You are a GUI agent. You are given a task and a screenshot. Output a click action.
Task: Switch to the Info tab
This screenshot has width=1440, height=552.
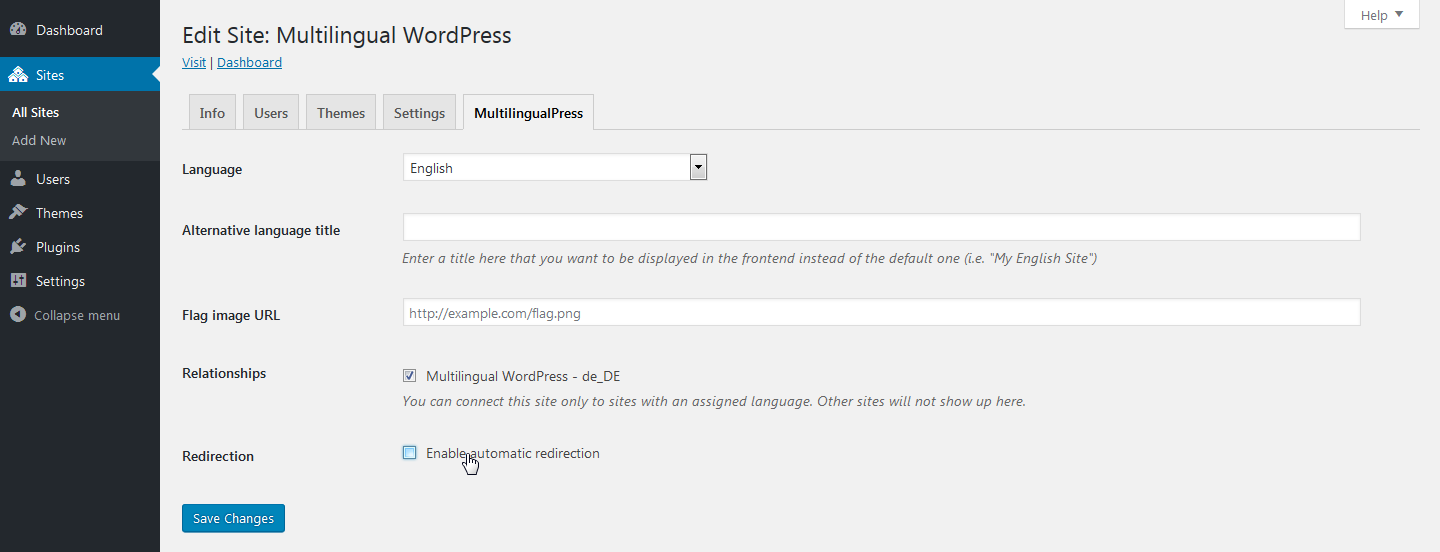pyautogui.click(x=212, y=113)
